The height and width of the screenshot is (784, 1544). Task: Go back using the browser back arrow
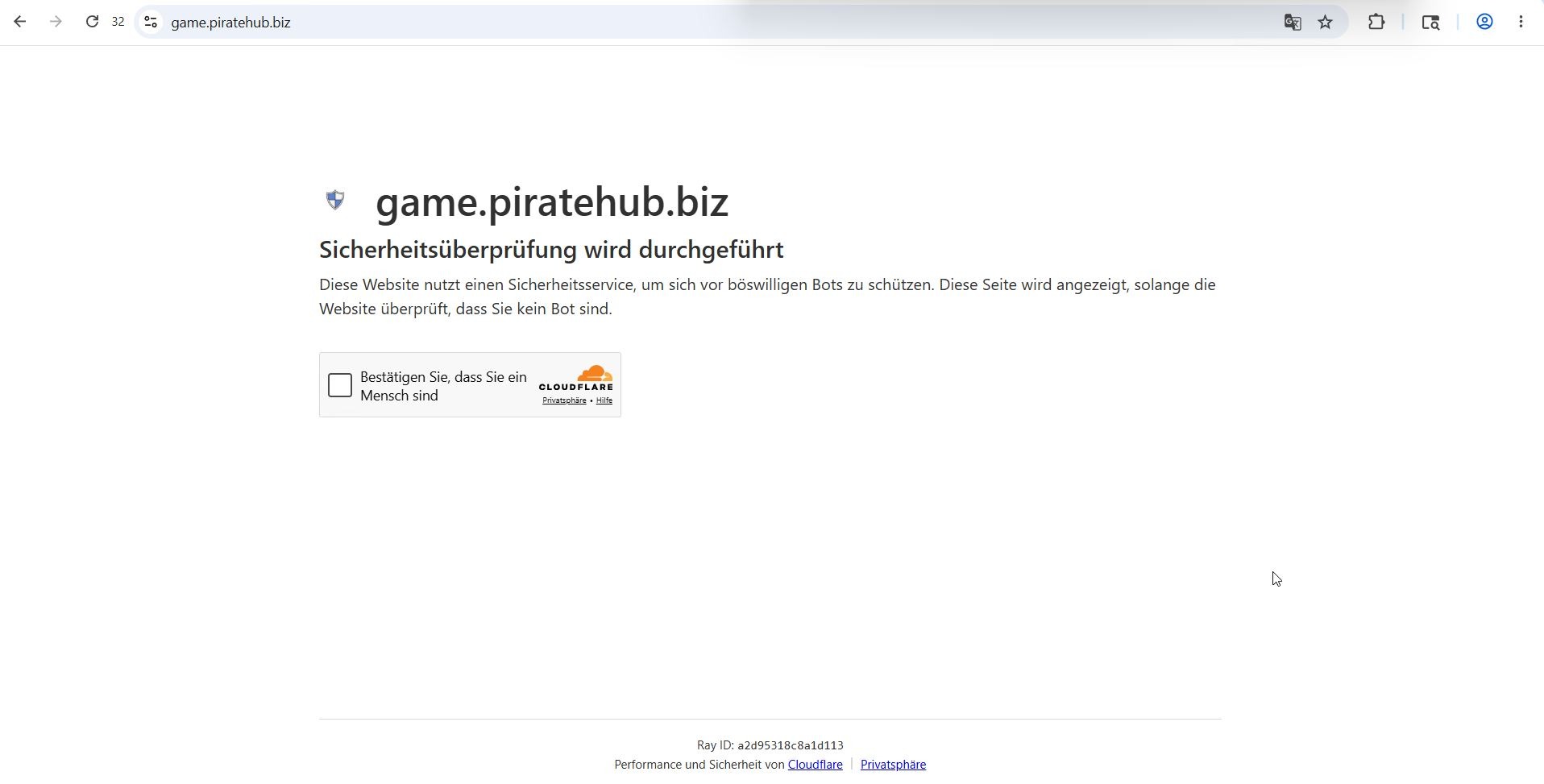(20, 22)
